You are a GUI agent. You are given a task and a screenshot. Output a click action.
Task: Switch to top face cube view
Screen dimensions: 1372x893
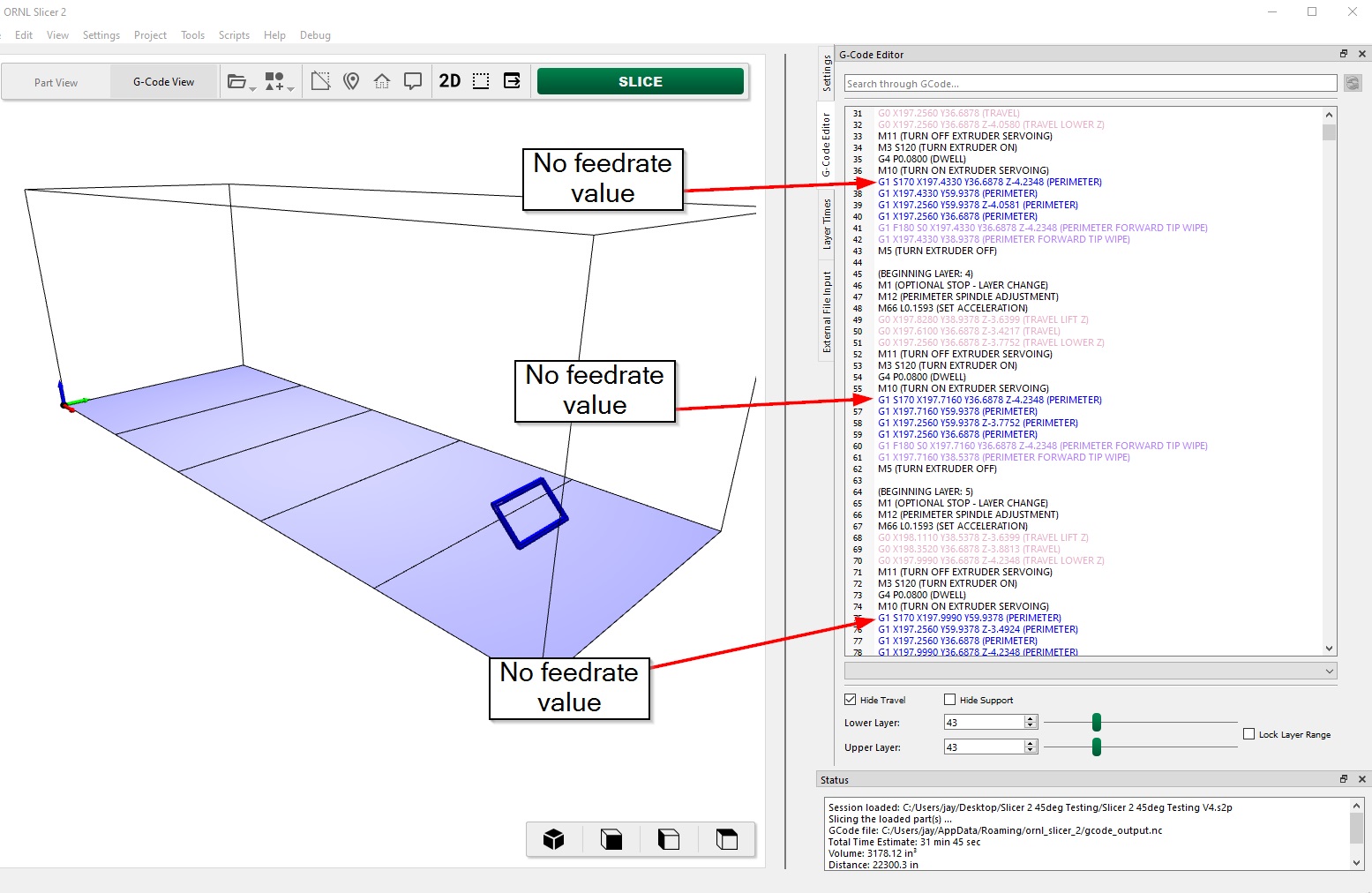point(727,839)
